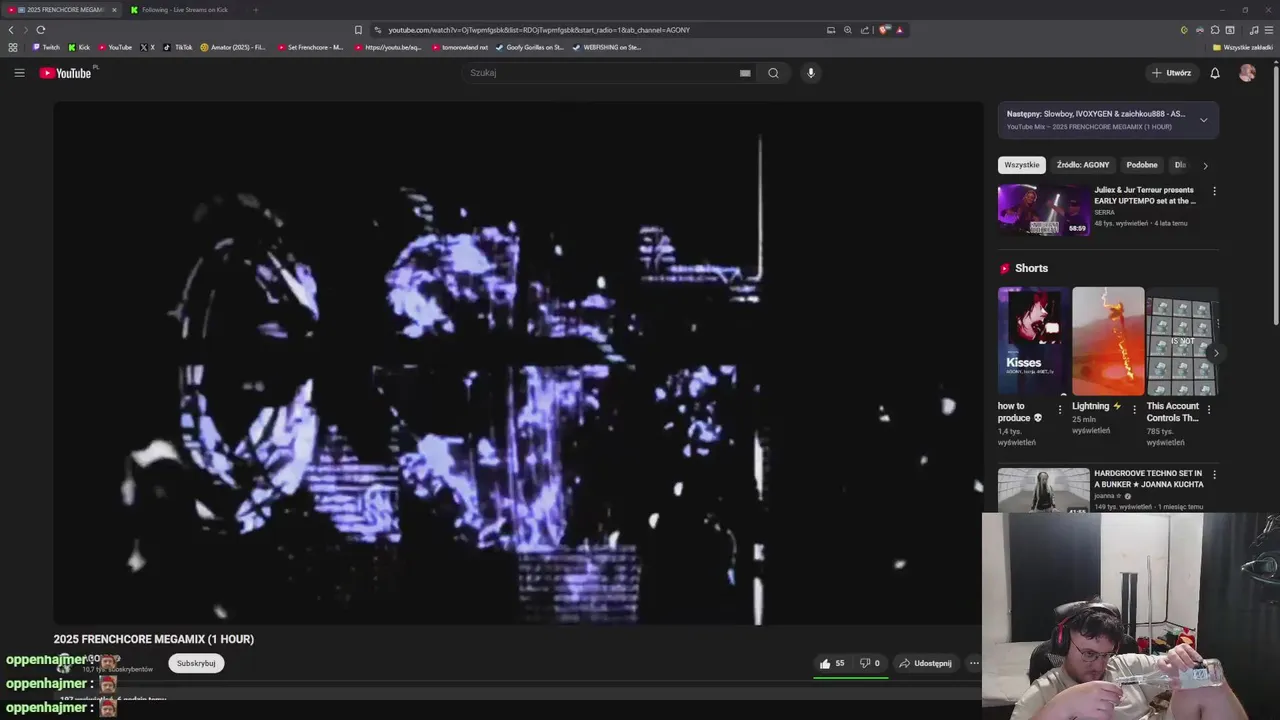Open TikTok bookmark
This screenshot has width=1280, height=720.
[178, 47]
